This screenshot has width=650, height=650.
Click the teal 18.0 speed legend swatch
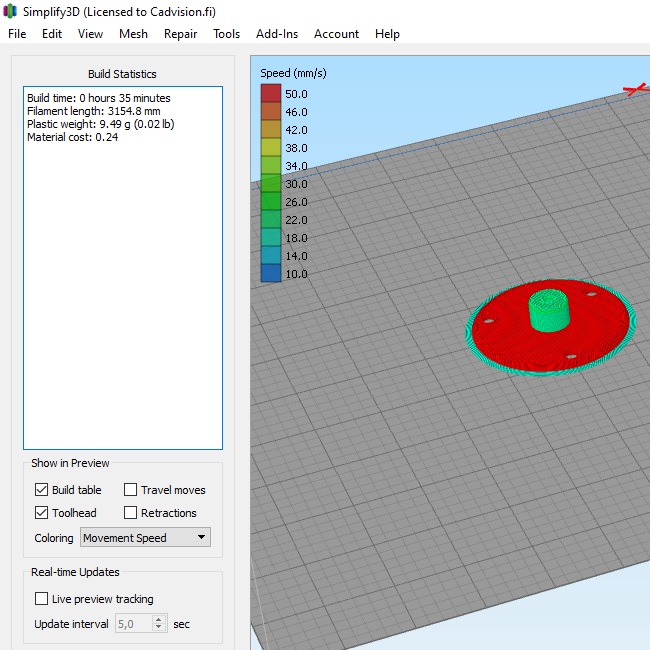271,238
